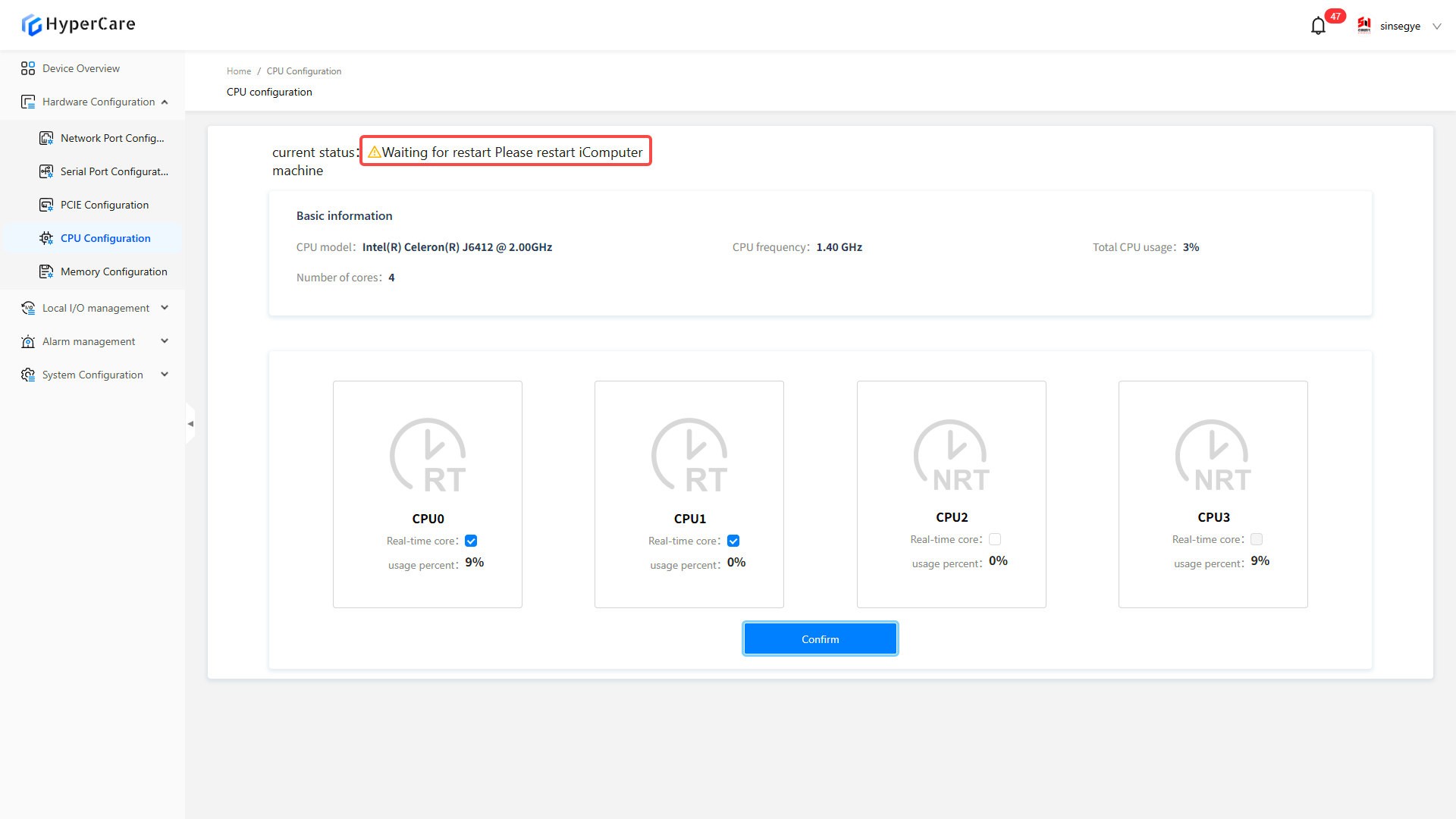Click the HyperCare logo
The image size is (1456, 819).
pyautogui.click(x=78, y=24)
